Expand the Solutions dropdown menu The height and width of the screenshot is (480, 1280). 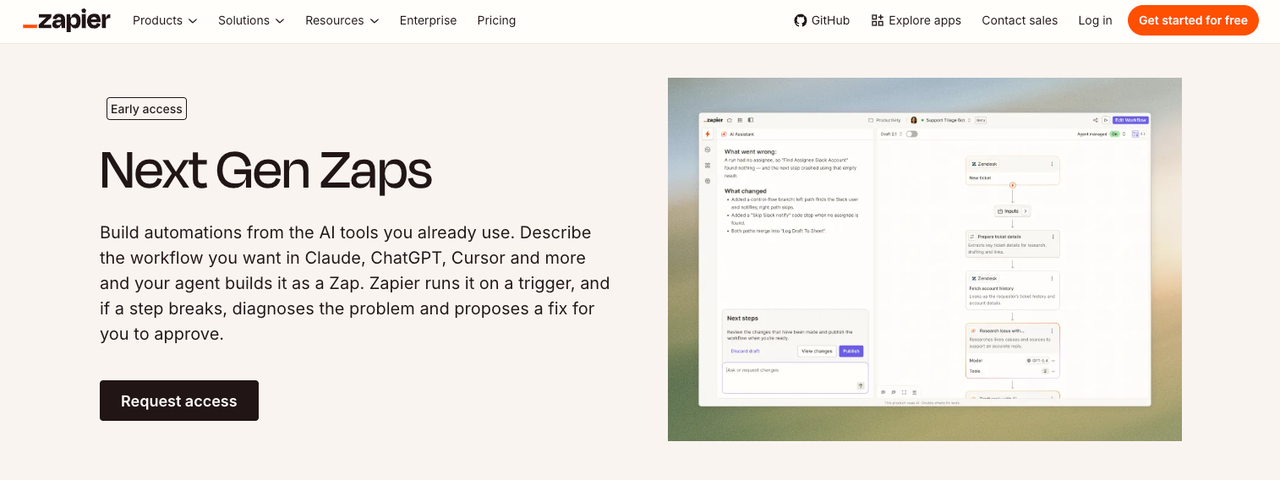[251, 20]
